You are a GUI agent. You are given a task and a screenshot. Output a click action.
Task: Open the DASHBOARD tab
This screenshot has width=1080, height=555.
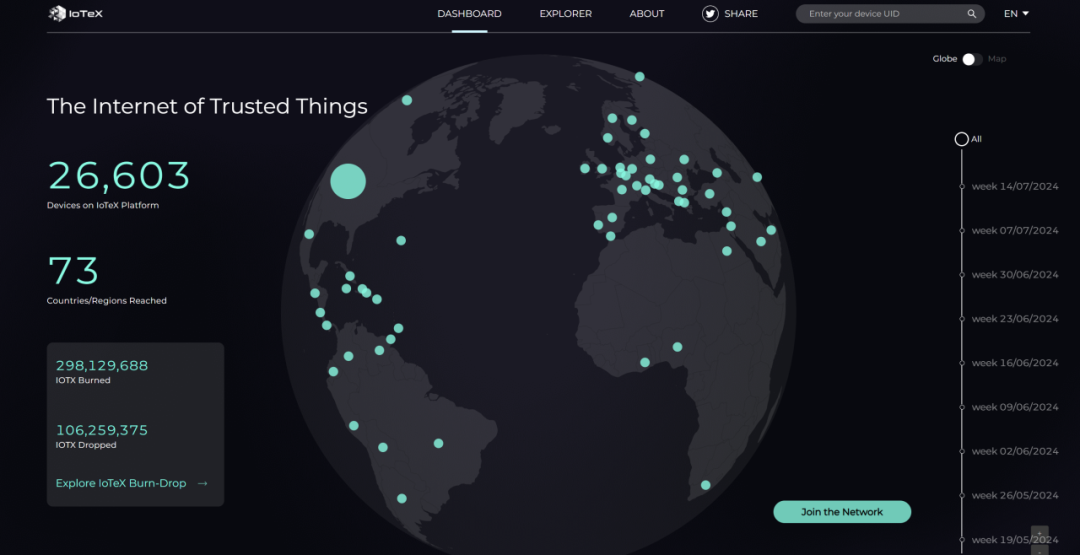(x=469, y=14)
